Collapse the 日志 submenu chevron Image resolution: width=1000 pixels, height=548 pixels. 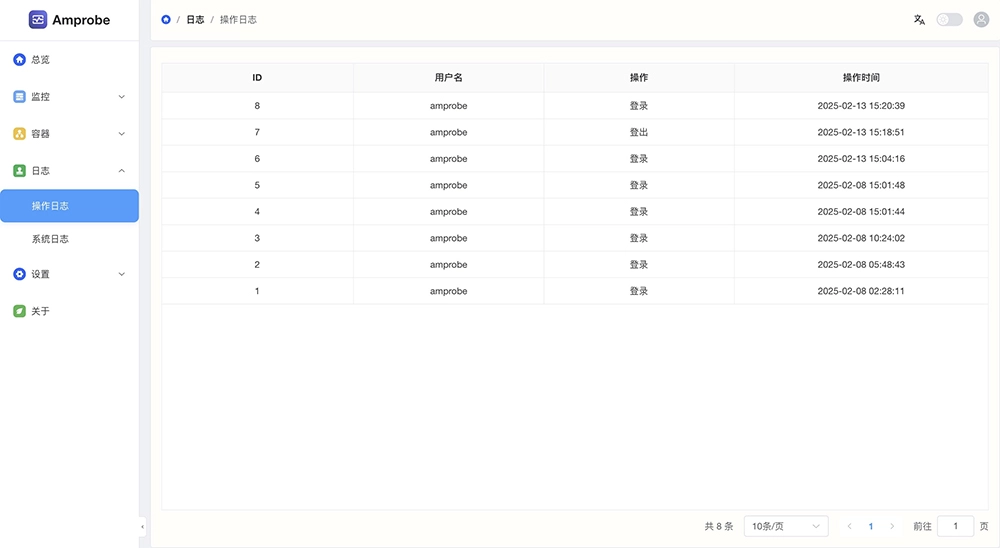point(122,171)
